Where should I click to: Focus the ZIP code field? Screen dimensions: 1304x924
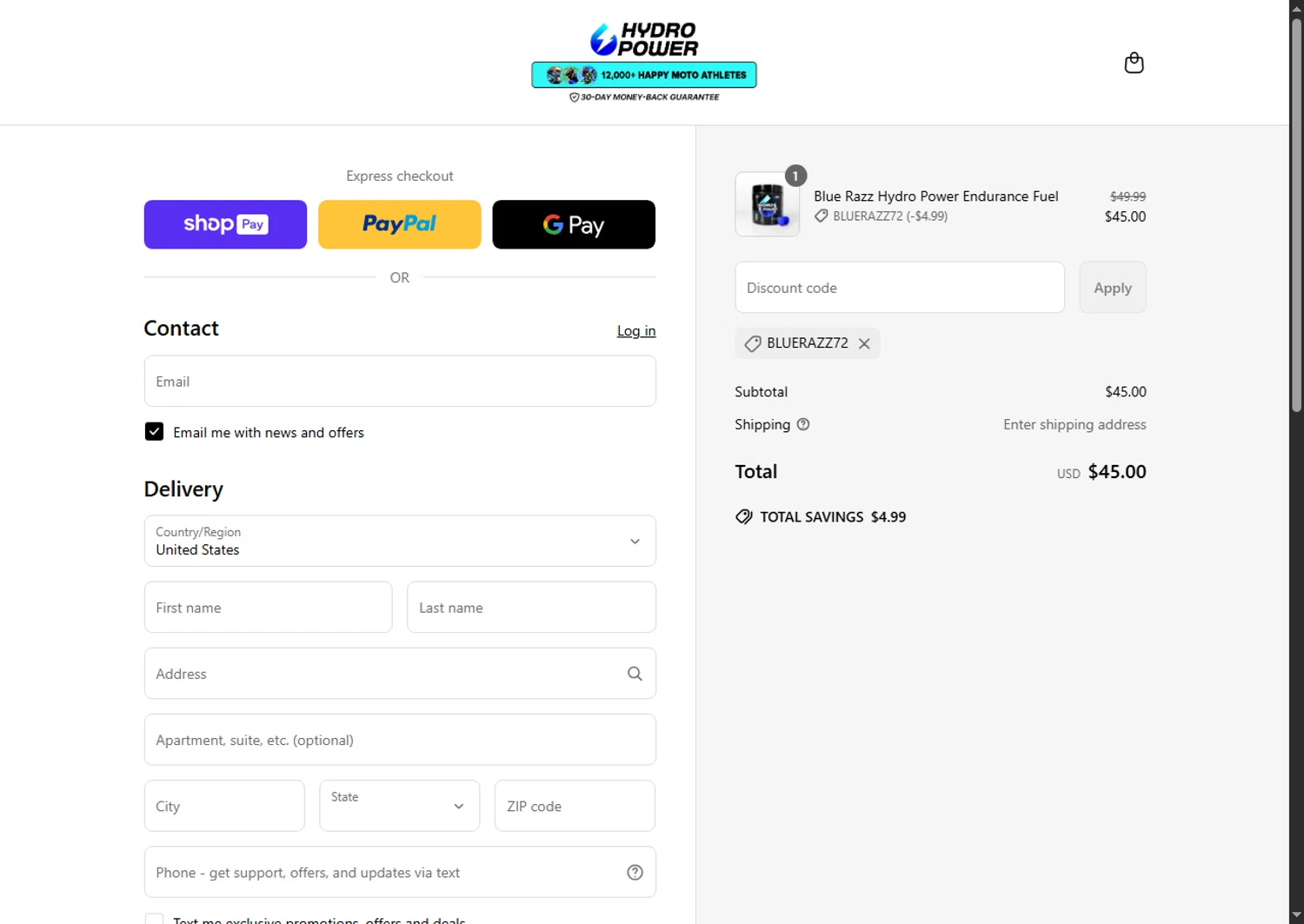[x=575, y=806]
